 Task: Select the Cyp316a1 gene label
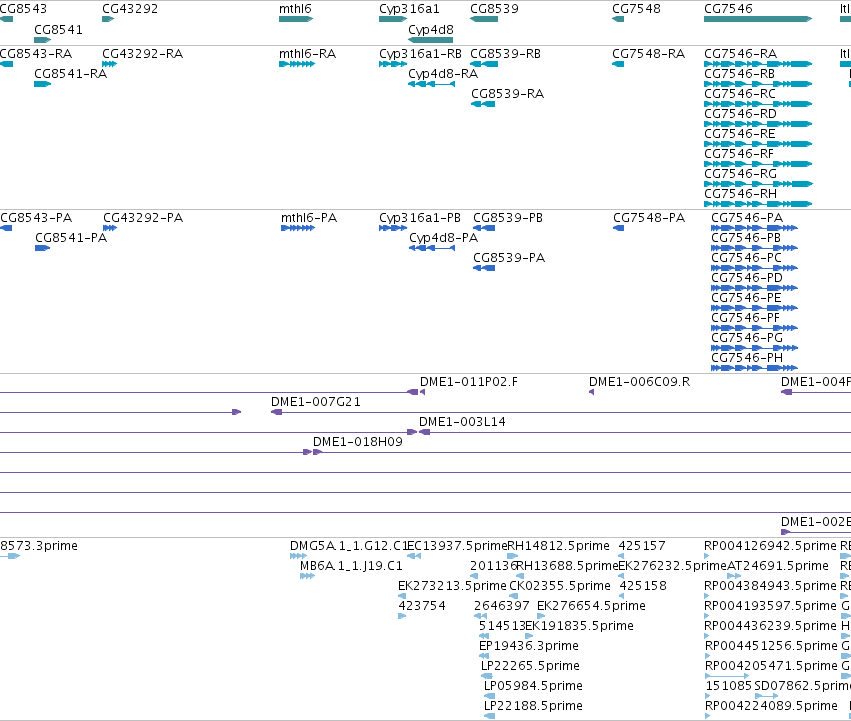409,9
